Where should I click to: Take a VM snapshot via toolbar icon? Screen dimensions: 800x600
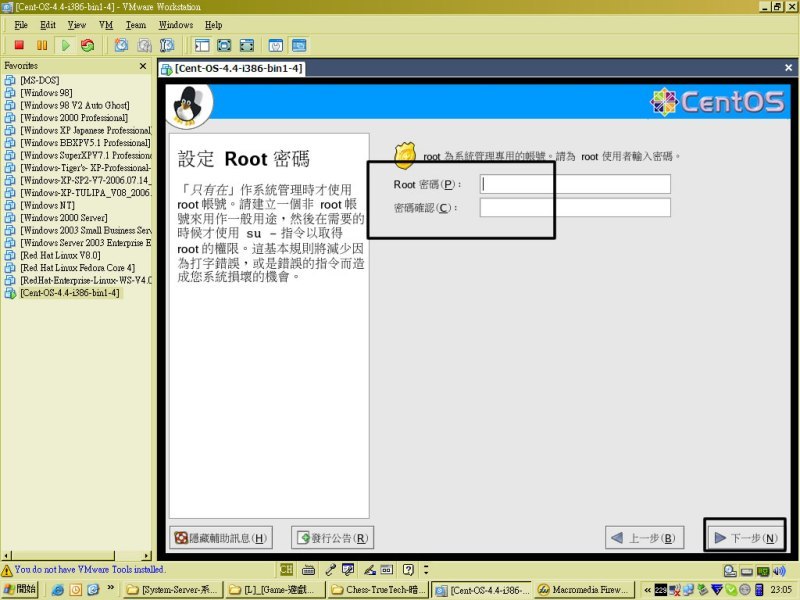(121, 45)
